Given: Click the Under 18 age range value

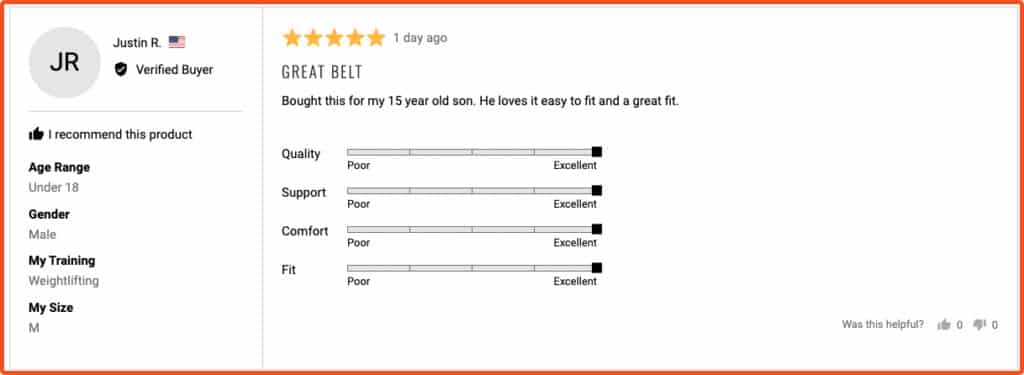Looking at the screenshot, I should coord(54,188).
